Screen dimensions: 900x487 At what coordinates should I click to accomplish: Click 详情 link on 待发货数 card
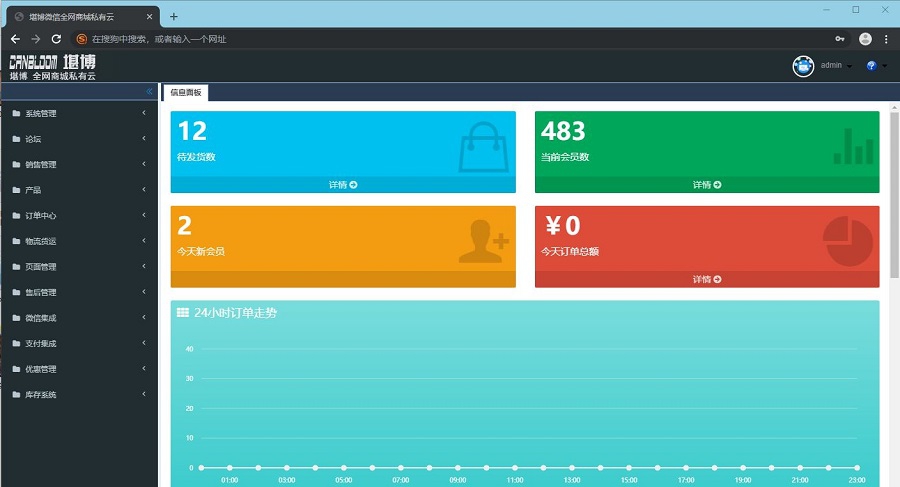coord(343,185)
